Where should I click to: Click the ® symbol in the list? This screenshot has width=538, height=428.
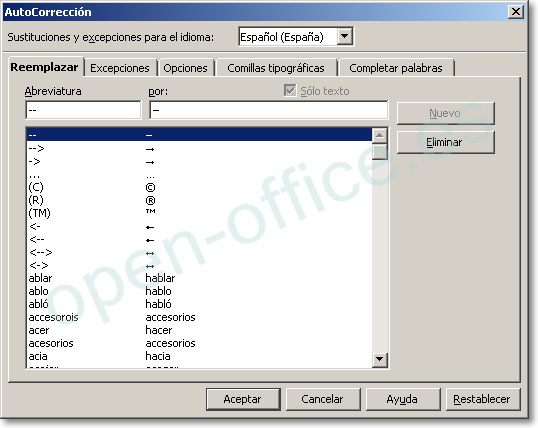coord(150,201)
